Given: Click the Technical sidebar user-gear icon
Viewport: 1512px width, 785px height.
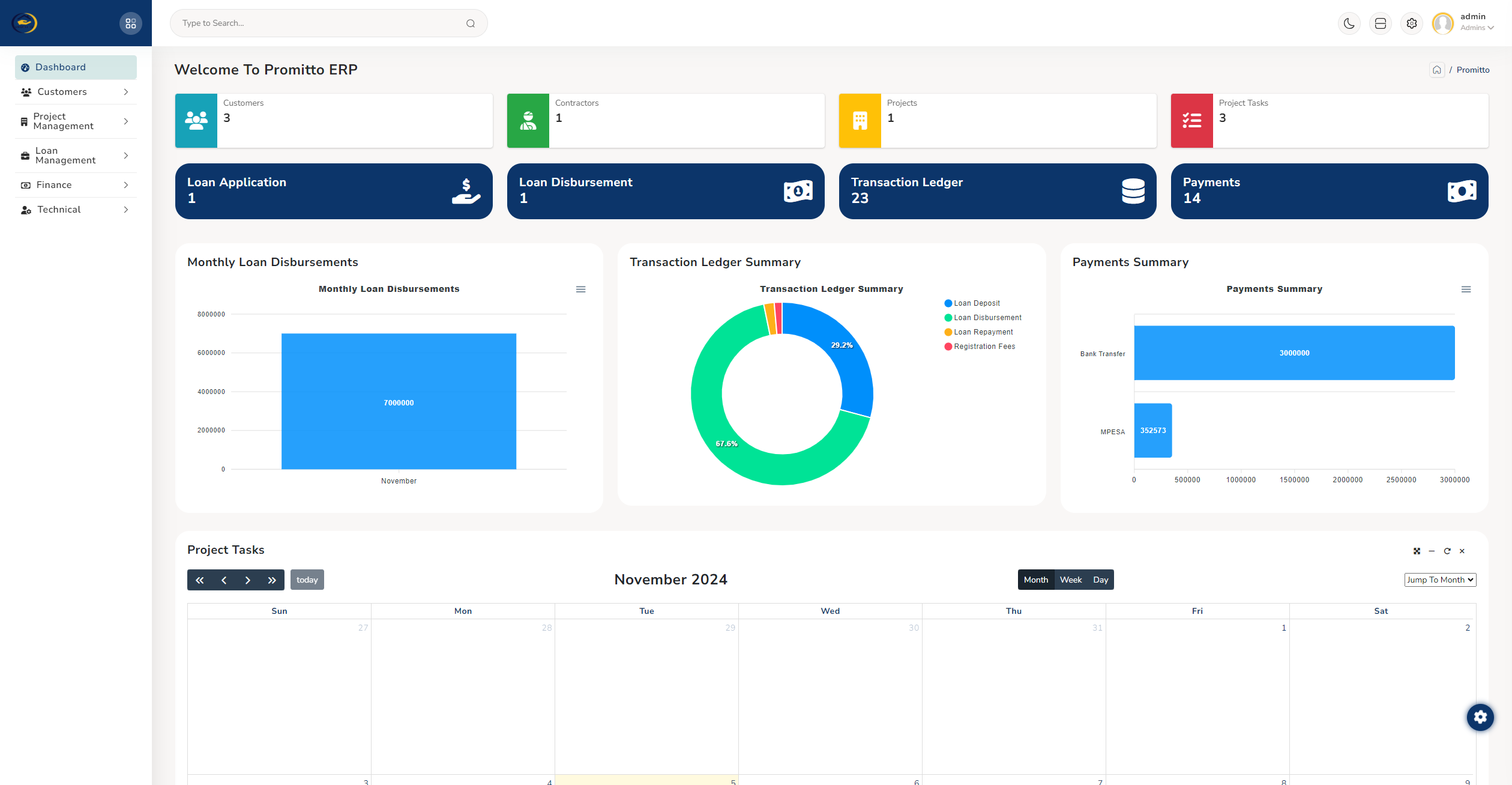Looking at the screenshot, I should tap(26, 210).
